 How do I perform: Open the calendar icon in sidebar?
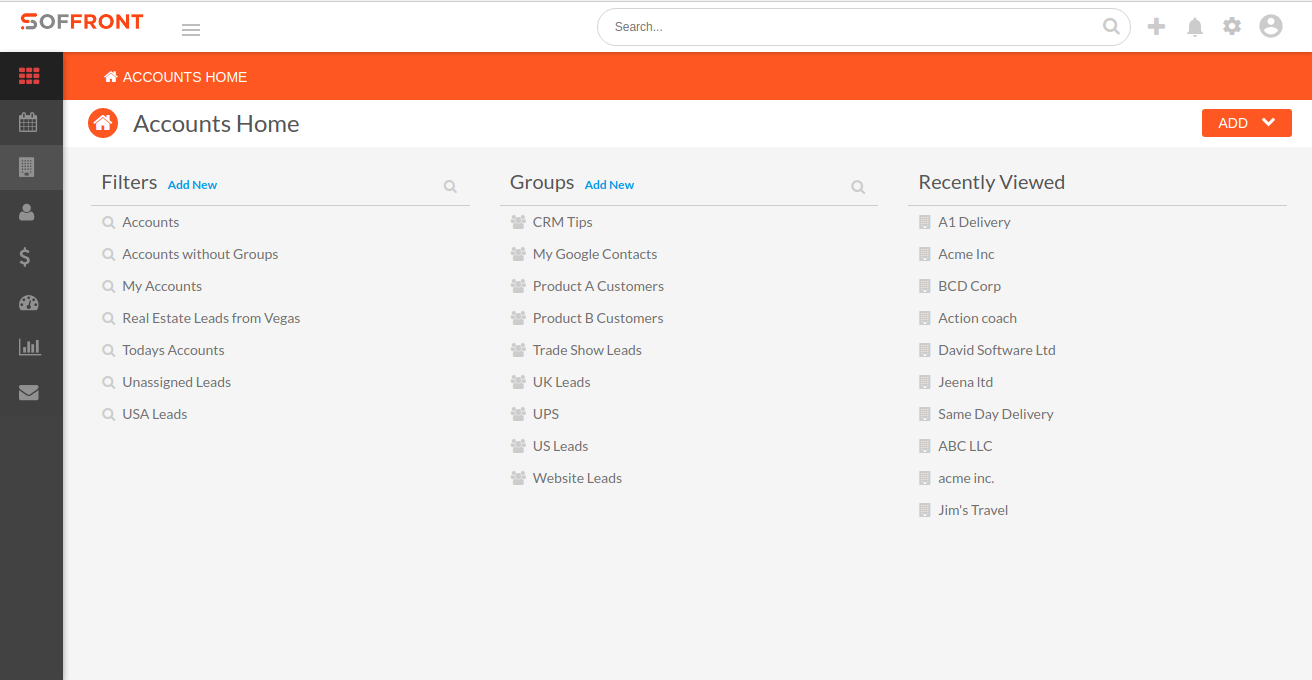29,122
